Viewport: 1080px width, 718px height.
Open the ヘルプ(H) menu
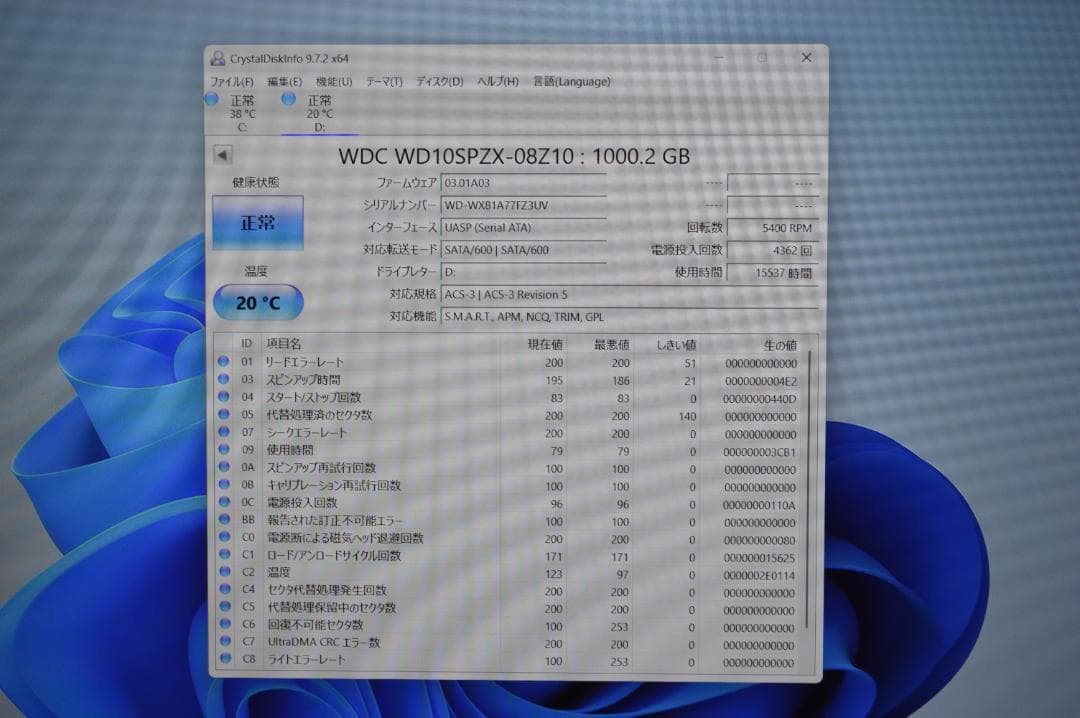click(x=499, y=81)
